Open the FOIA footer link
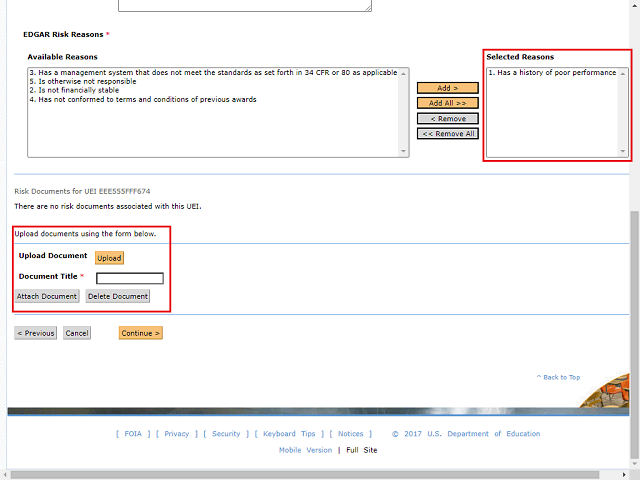Viewport: 640px width, 480px height. [133, 433]
